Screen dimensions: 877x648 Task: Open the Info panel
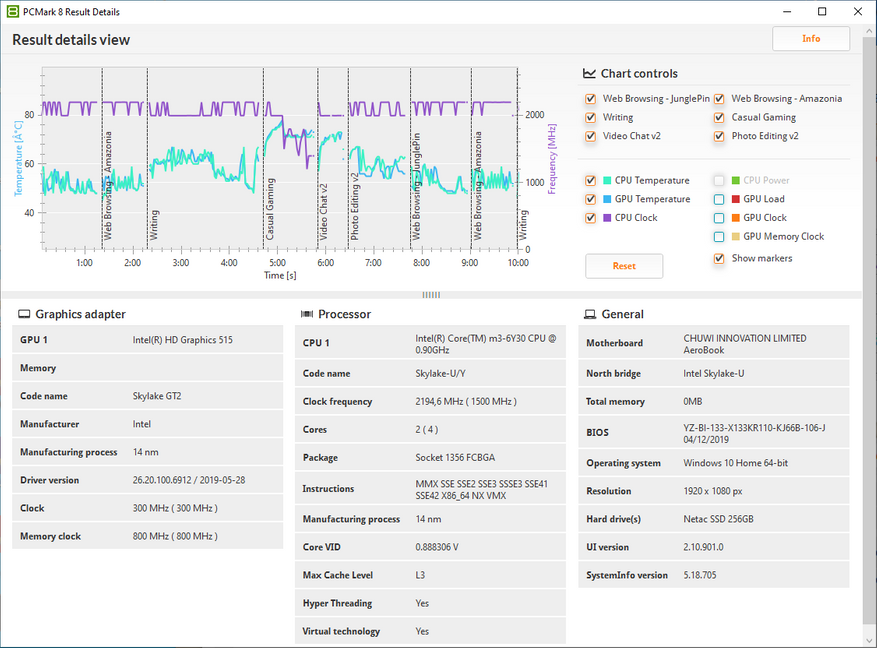pyautogui.click(x=810, y=39)
